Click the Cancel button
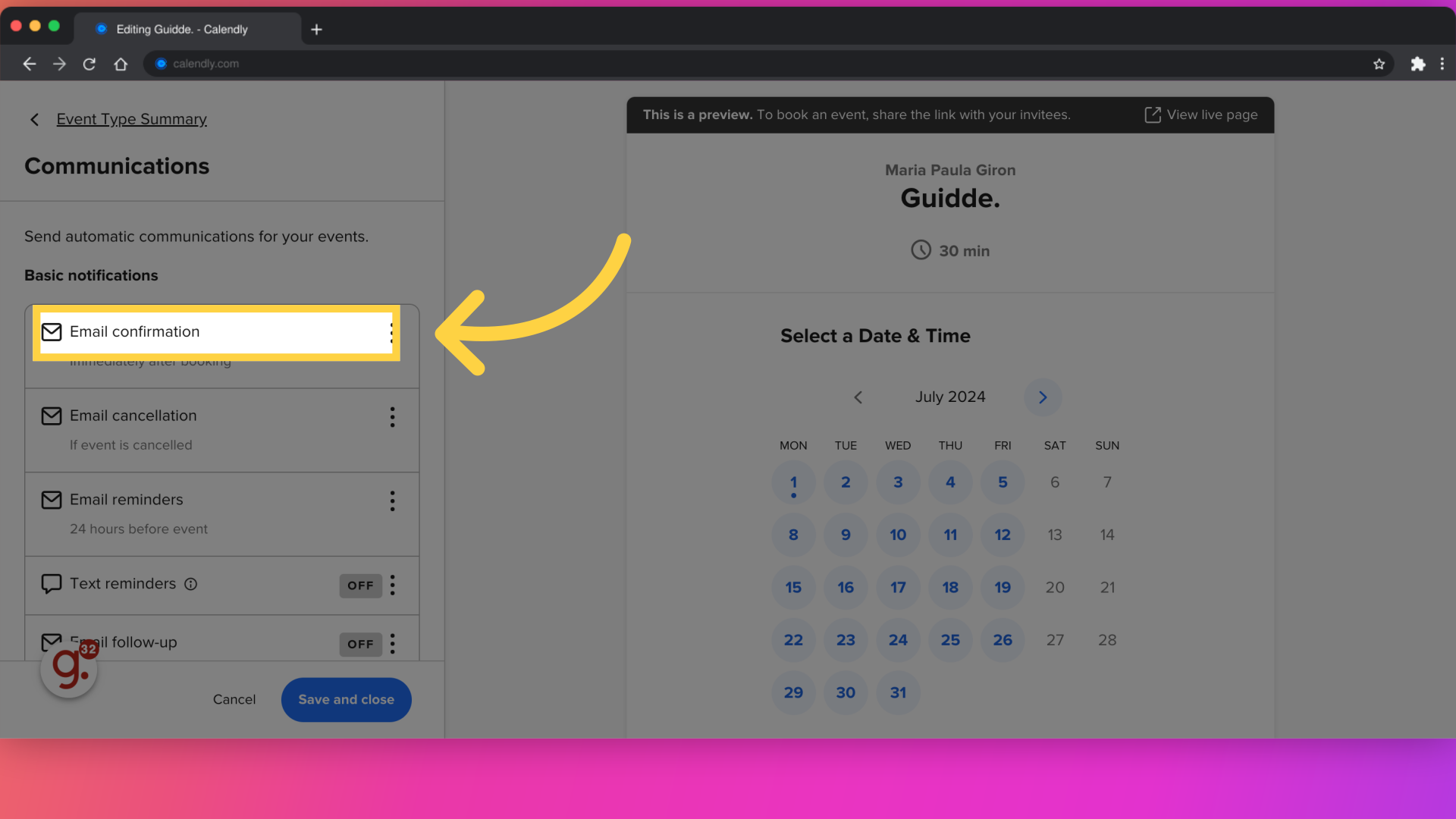 coord(234,699)
